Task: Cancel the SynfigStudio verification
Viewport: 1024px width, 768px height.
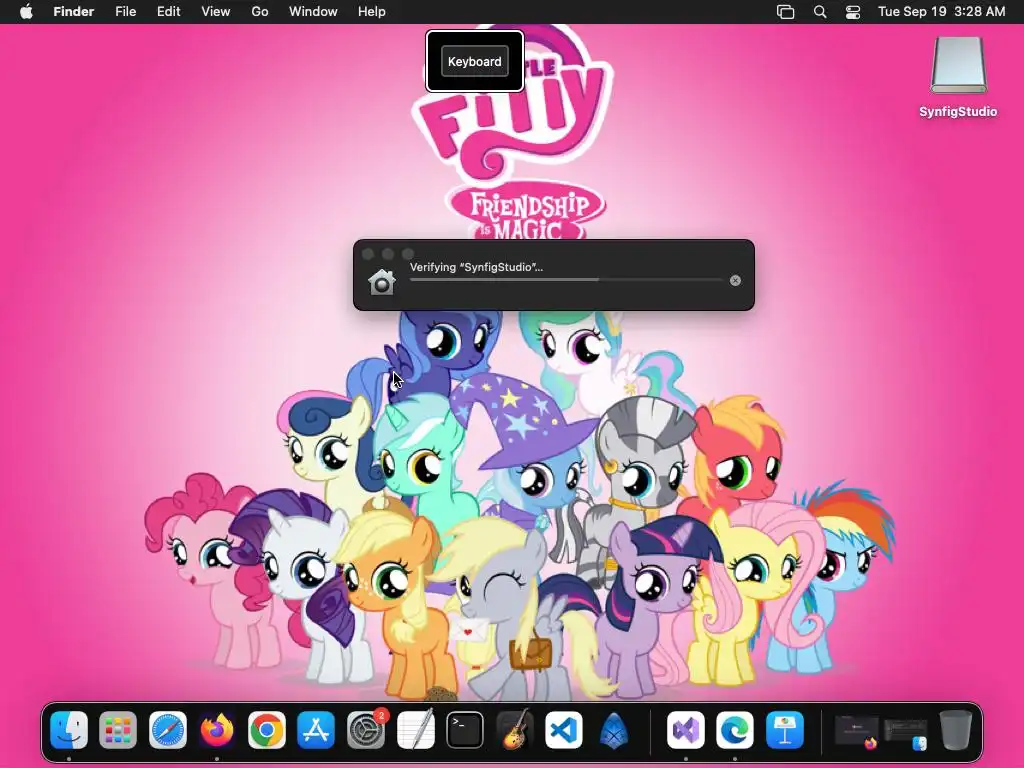Action: point(735,280)
